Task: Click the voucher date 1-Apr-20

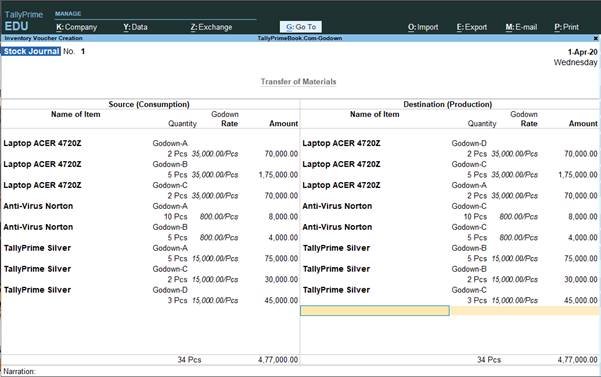Action: (582, 52)
